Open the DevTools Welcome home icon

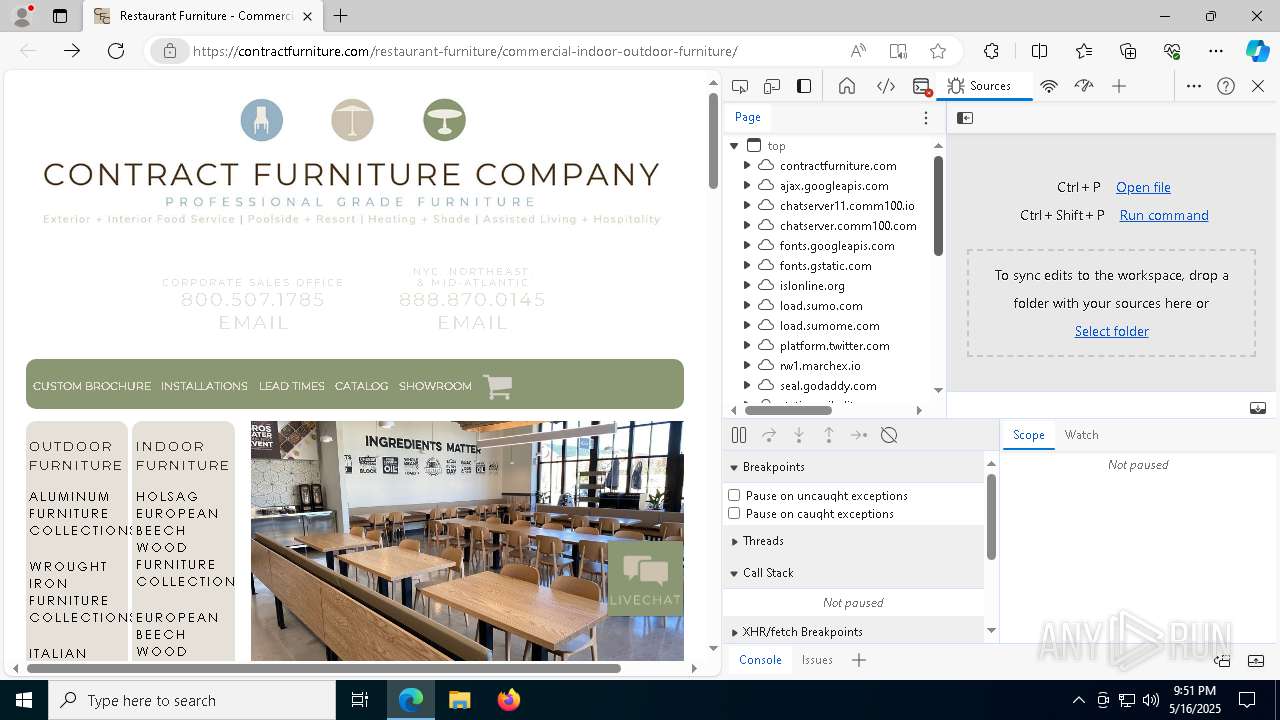(x=847, y=86)
